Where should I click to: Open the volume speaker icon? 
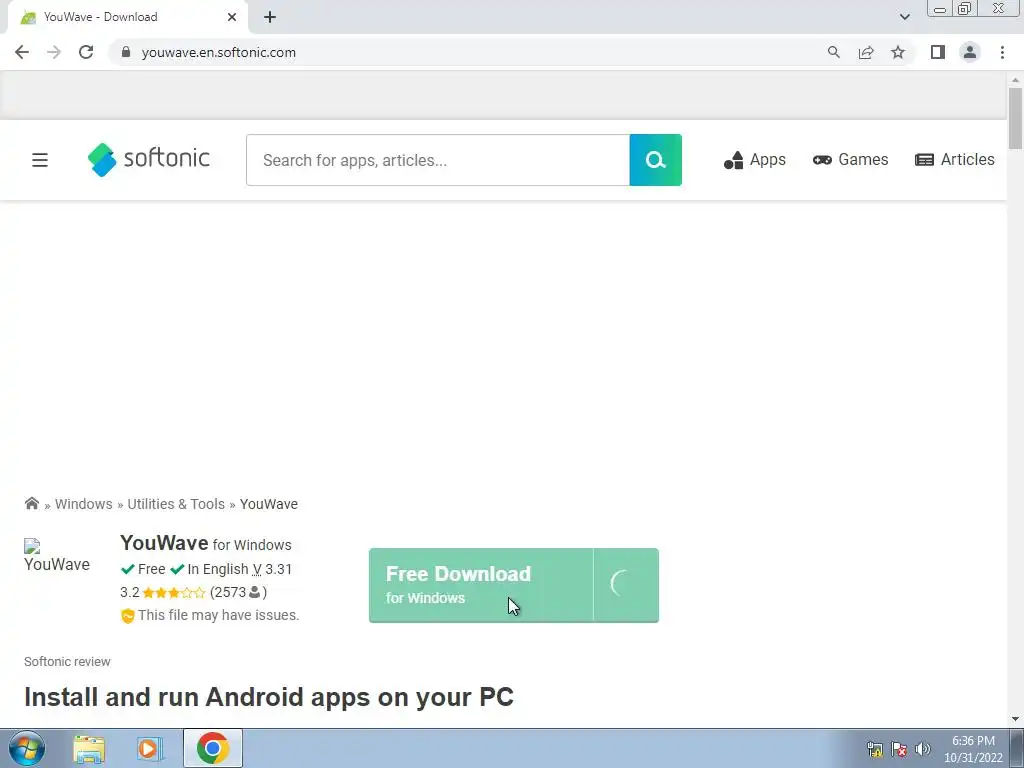pos(923,749)
